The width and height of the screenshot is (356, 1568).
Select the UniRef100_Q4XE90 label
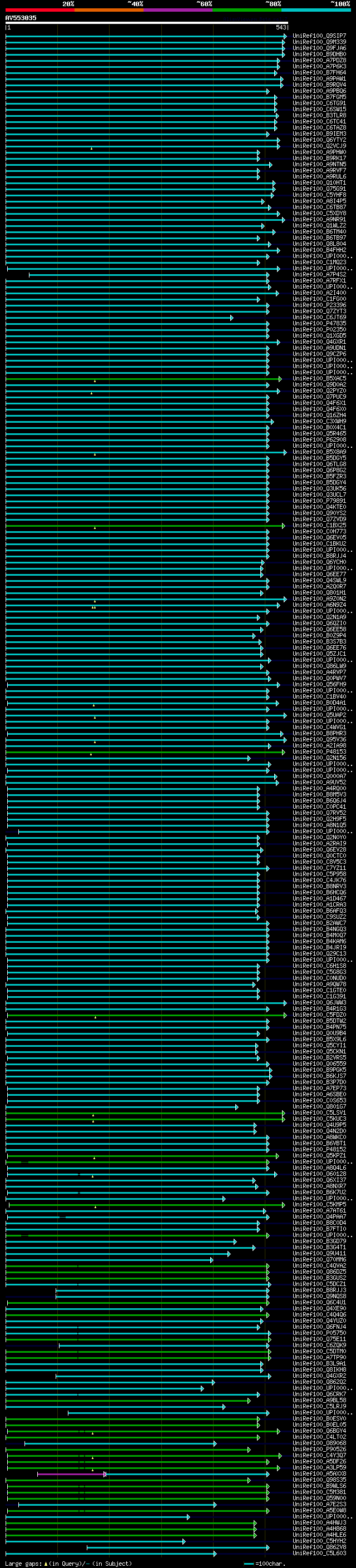tap(319, 1309)
